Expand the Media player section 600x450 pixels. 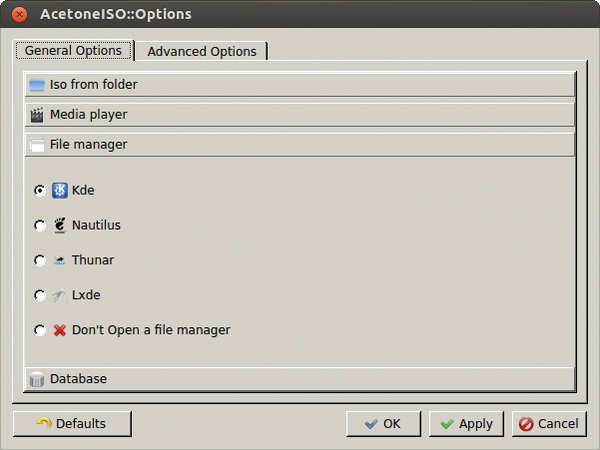pyautogui.click(x=300, y=115)
